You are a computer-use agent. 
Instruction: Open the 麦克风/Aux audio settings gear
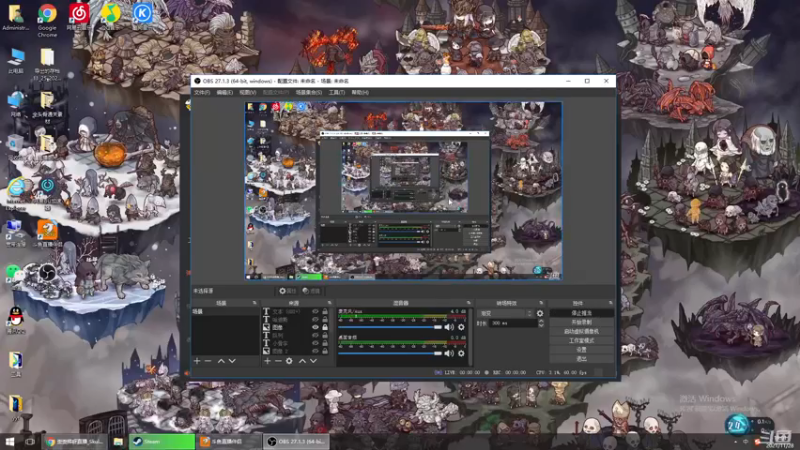point(461,327)
